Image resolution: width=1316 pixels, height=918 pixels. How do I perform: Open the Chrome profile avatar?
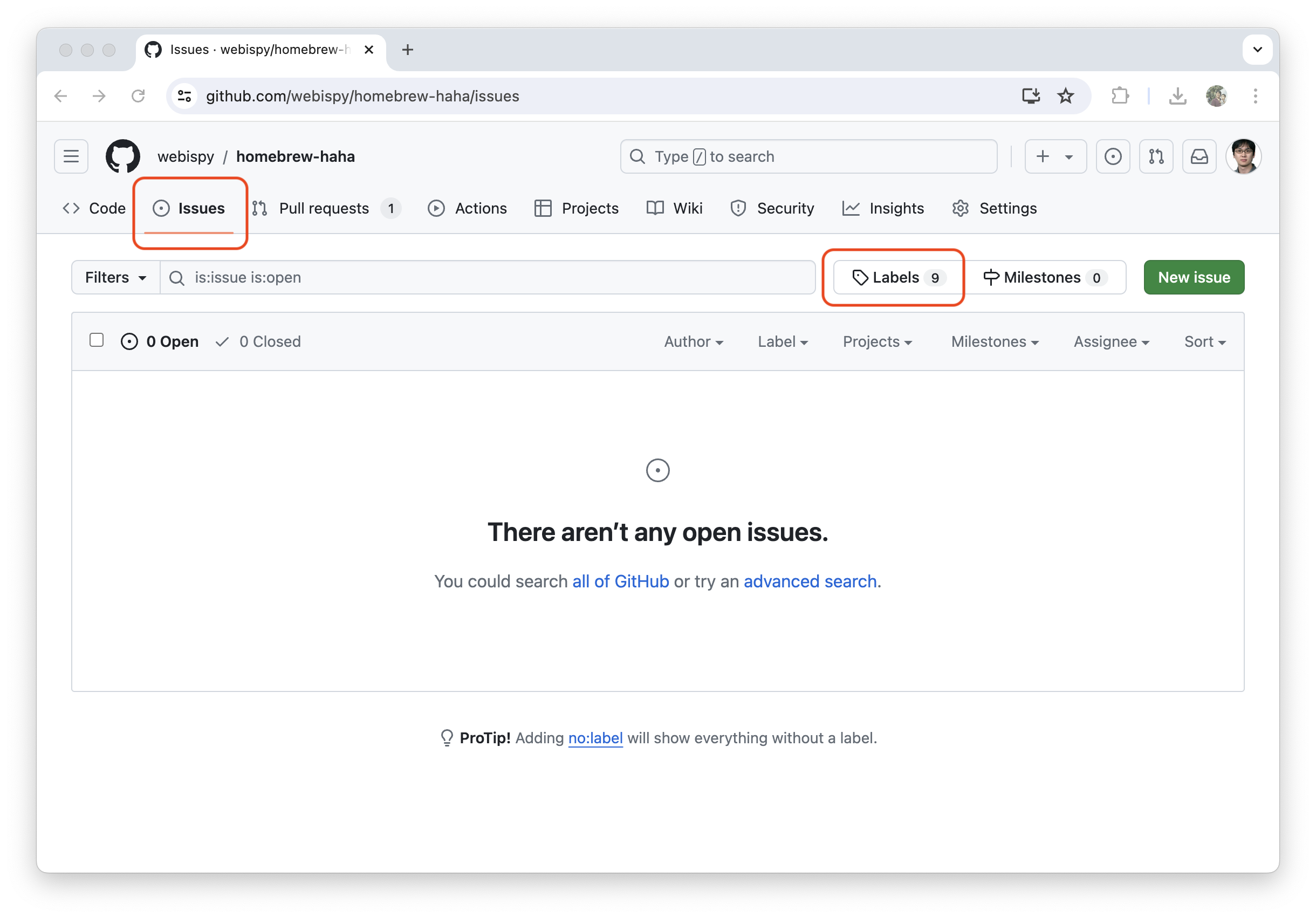(x=1216, y=95)
